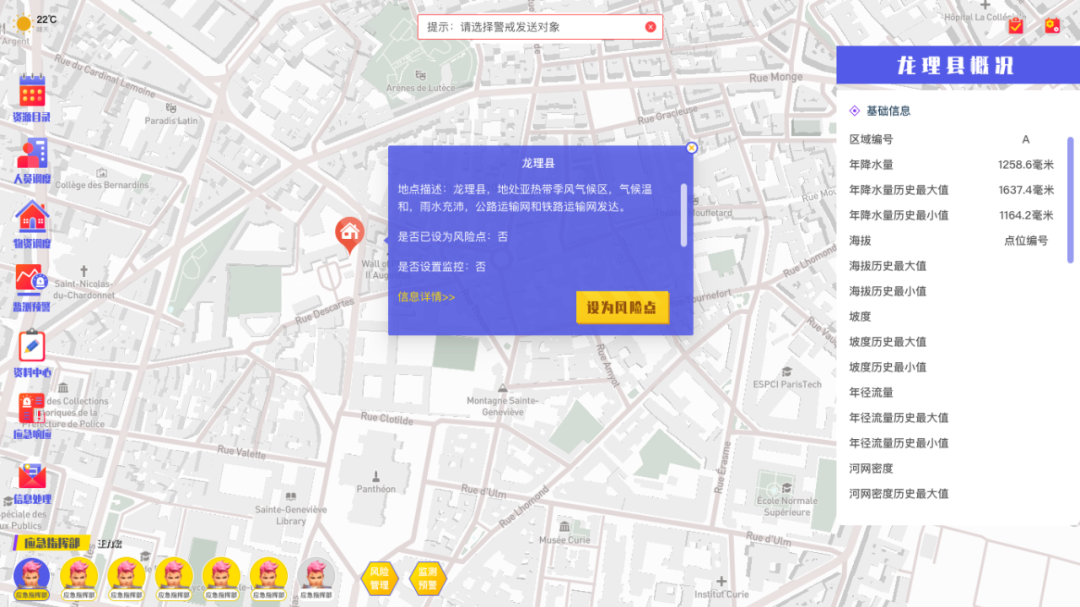
Task: Close the 龙理县 popup card
Action: [x=691, y=148]
